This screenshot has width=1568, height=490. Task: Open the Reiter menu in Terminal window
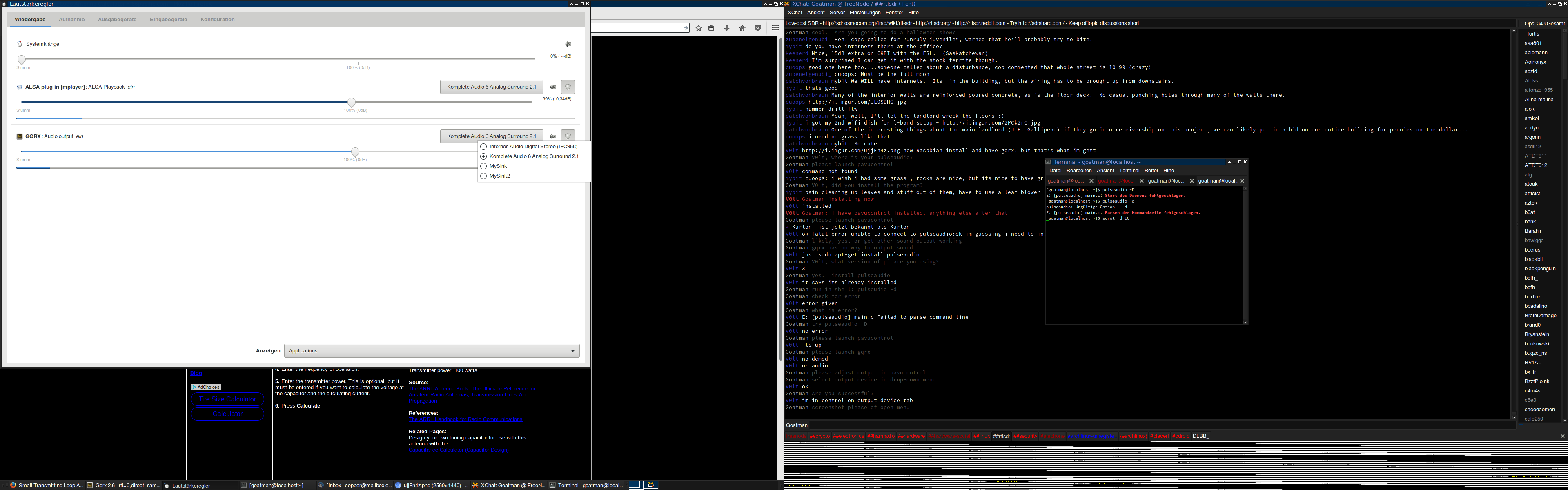1151,171
